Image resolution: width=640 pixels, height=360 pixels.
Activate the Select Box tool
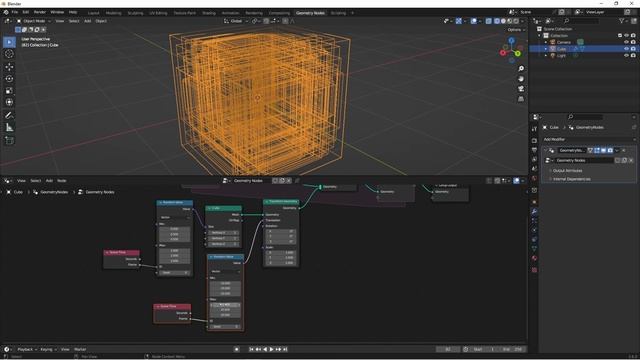pyautogui.click(x=9, y=42)
